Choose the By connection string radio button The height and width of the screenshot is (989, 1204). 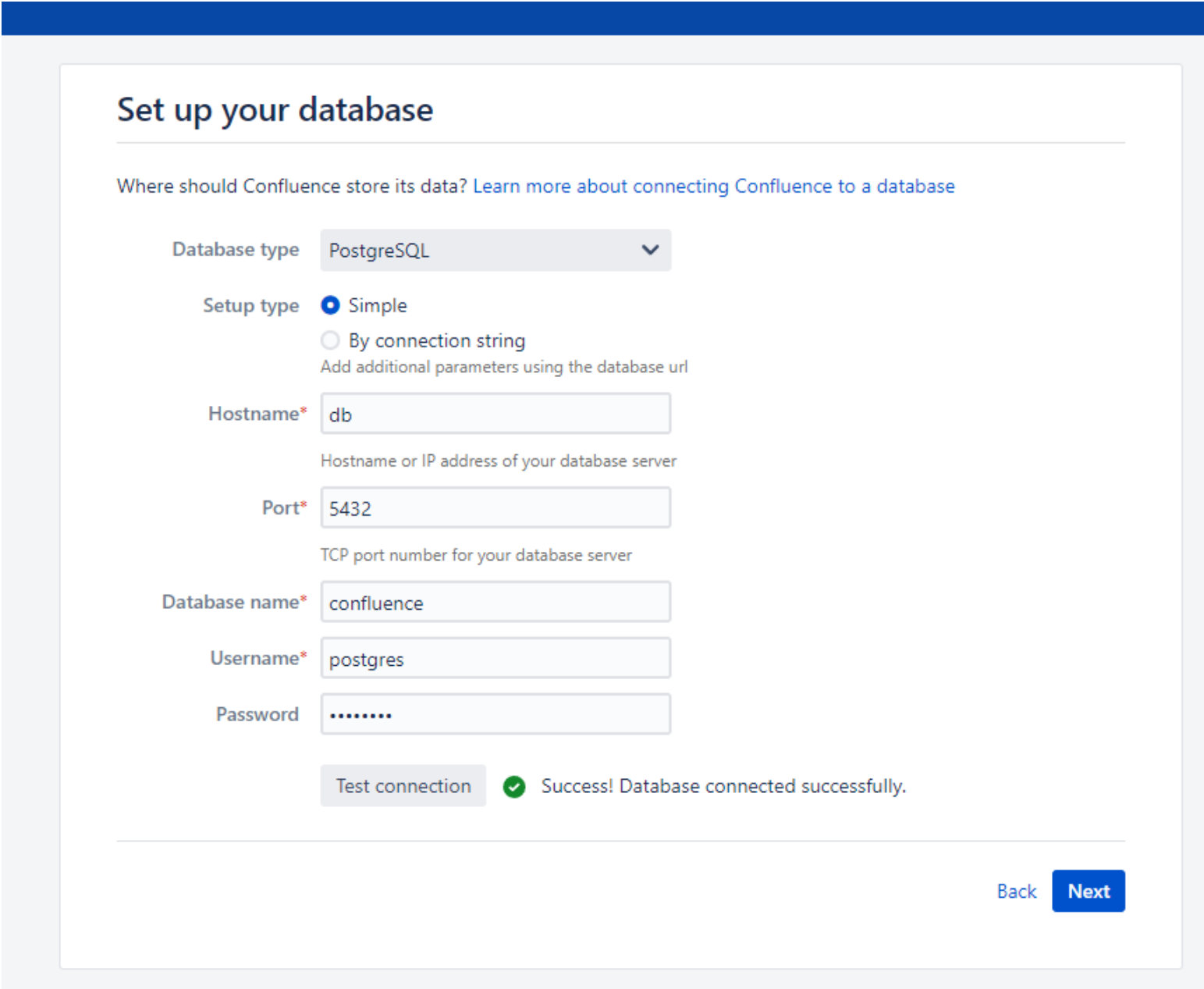click(330, 340)
